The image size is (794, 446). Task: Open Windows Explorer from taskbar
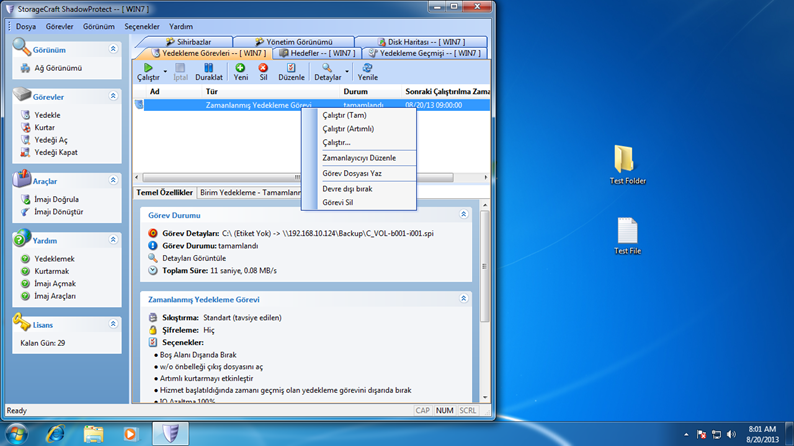pos(93,434)
